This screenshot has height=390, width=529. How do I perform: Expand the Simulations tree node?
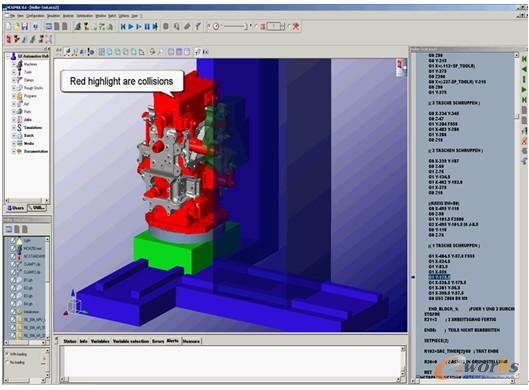click(x=14, y=128)
